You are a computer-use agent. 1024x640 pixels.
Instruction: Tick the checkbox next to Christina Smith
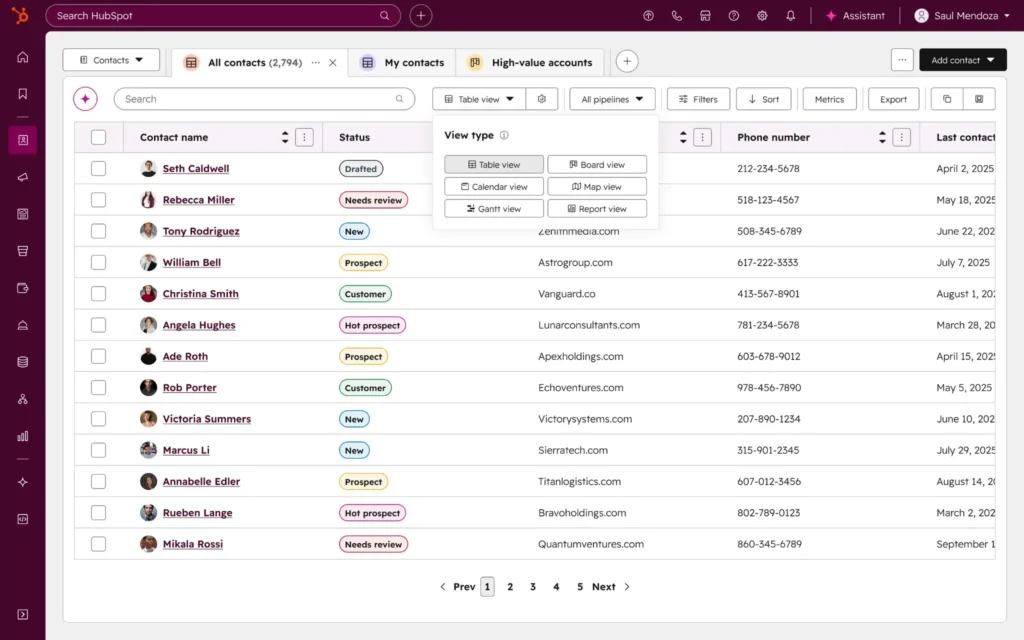98,294
